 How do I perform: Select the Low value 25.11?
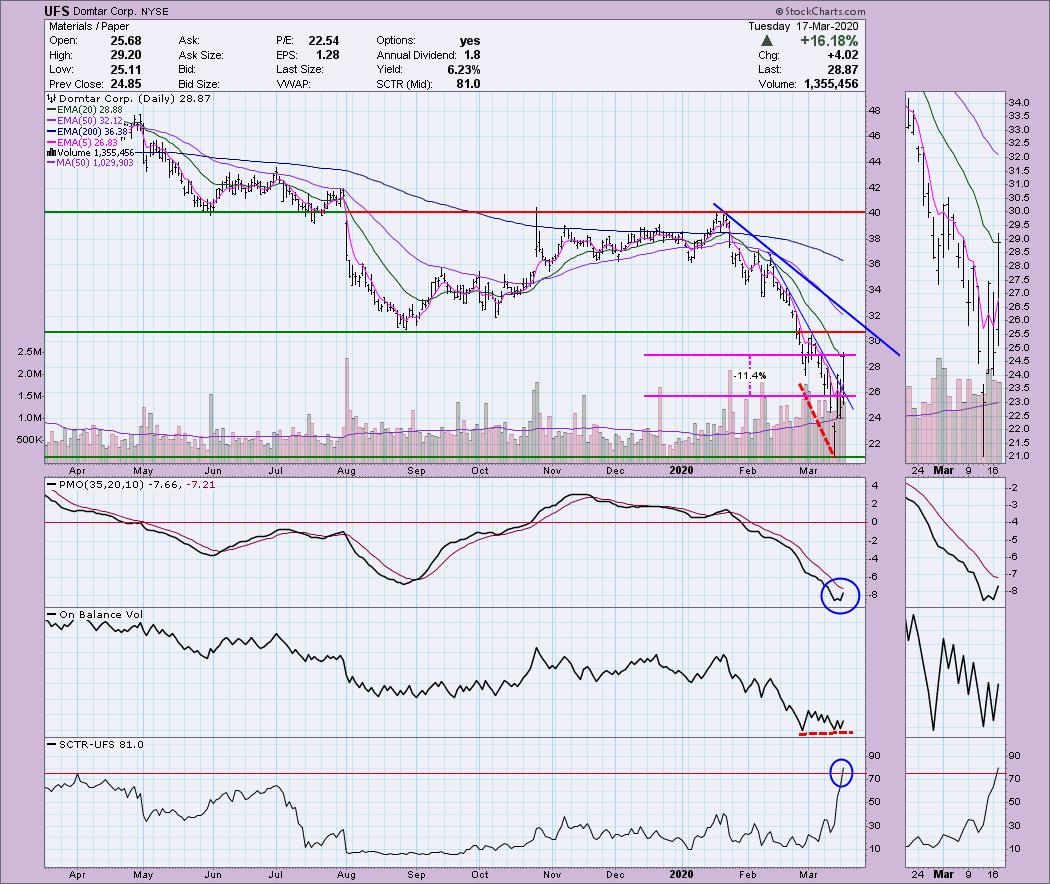(126, 70)
